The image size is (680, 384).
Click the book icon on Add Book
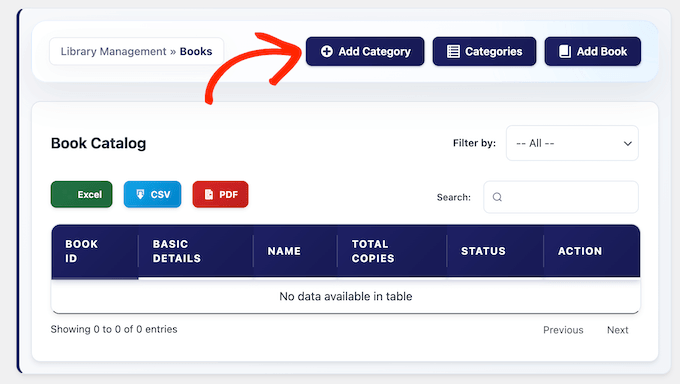[565, 51]
